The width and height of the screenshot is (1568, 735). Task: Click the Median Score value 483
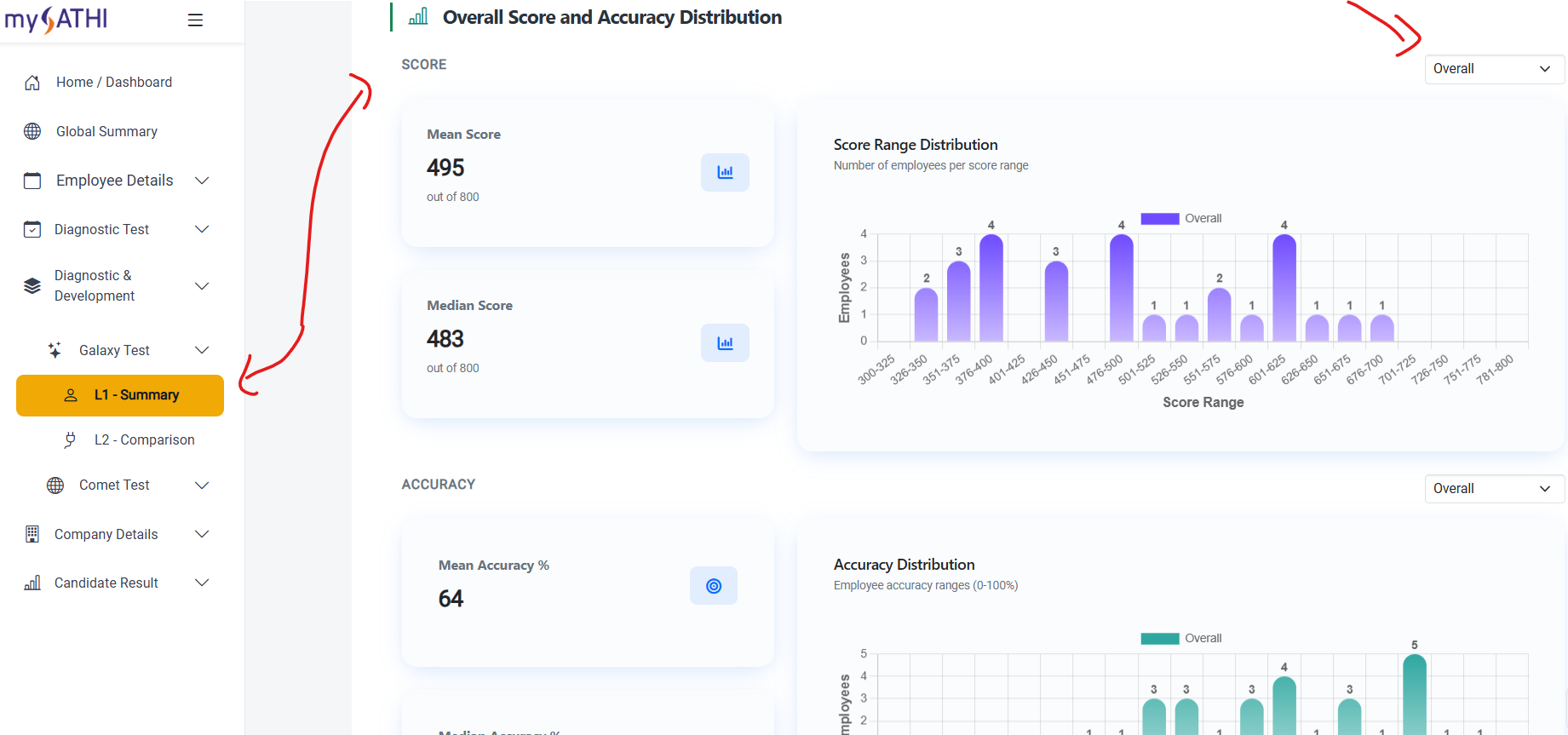coord(445,339)
